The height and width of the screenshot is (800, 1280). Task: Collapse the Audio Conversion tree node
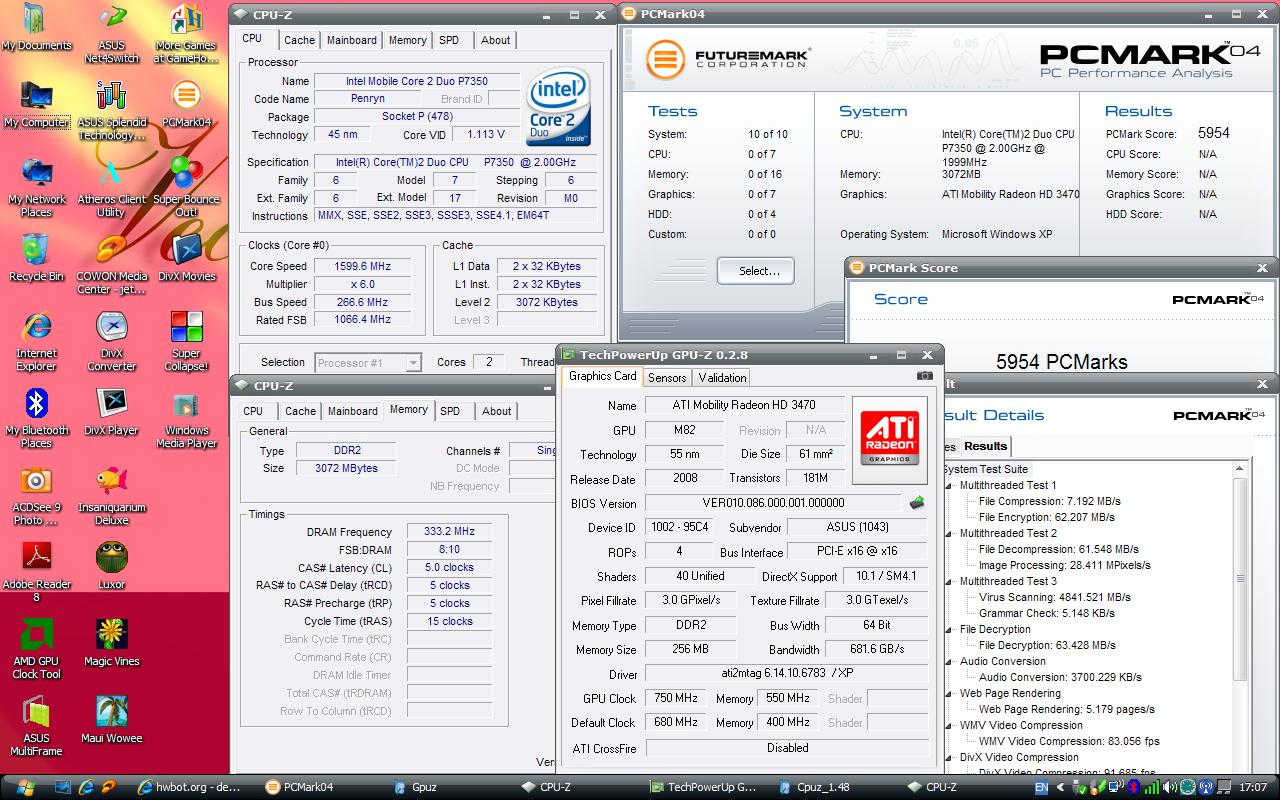point(949,661)
